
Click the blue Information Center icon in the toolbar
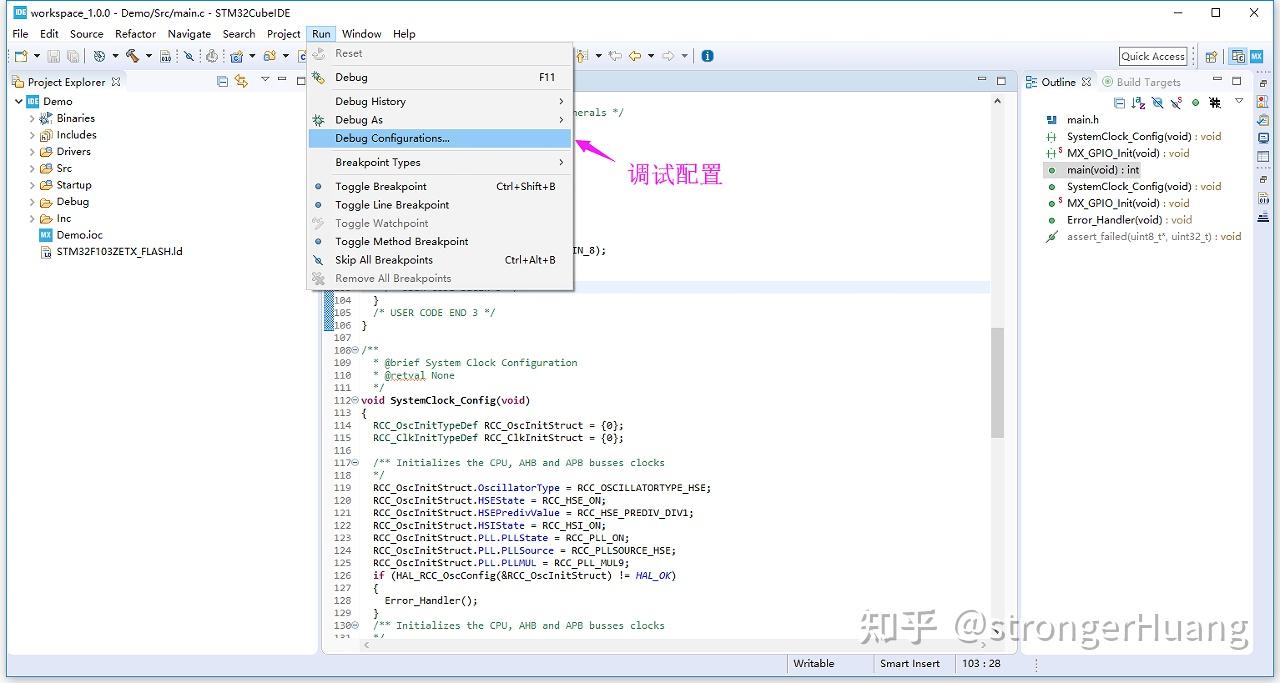coord(709,56)
